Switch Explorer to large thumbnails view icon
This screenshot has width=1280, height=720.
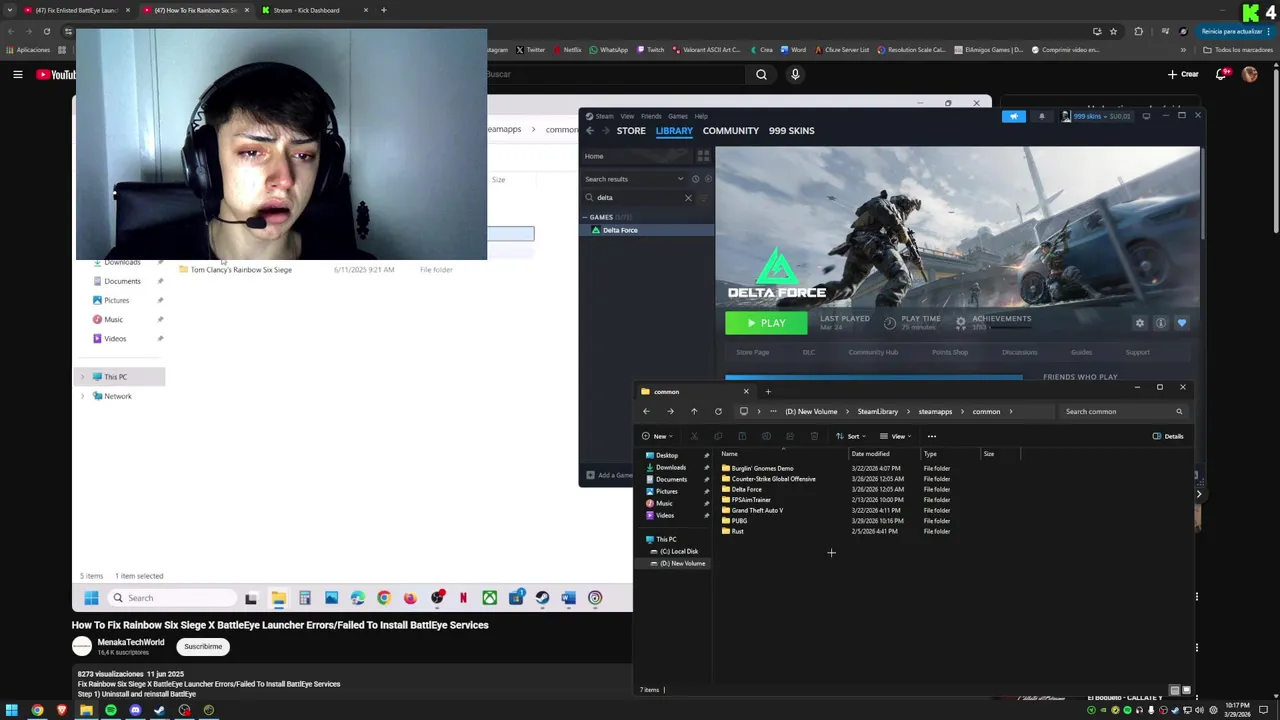1186,690
